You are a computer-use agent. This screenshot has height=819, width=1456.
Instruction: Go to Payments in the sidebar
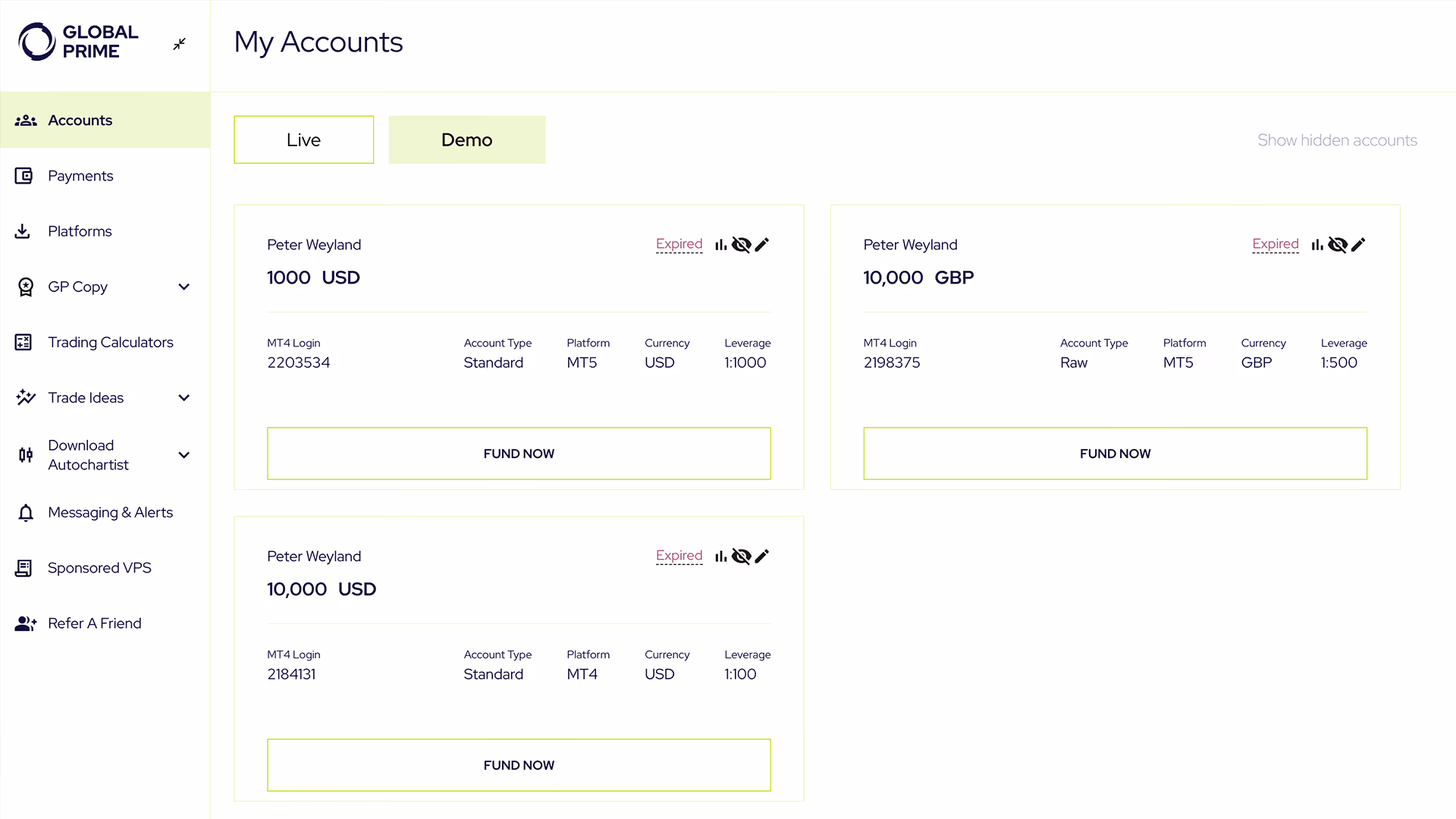click(105, 176)
